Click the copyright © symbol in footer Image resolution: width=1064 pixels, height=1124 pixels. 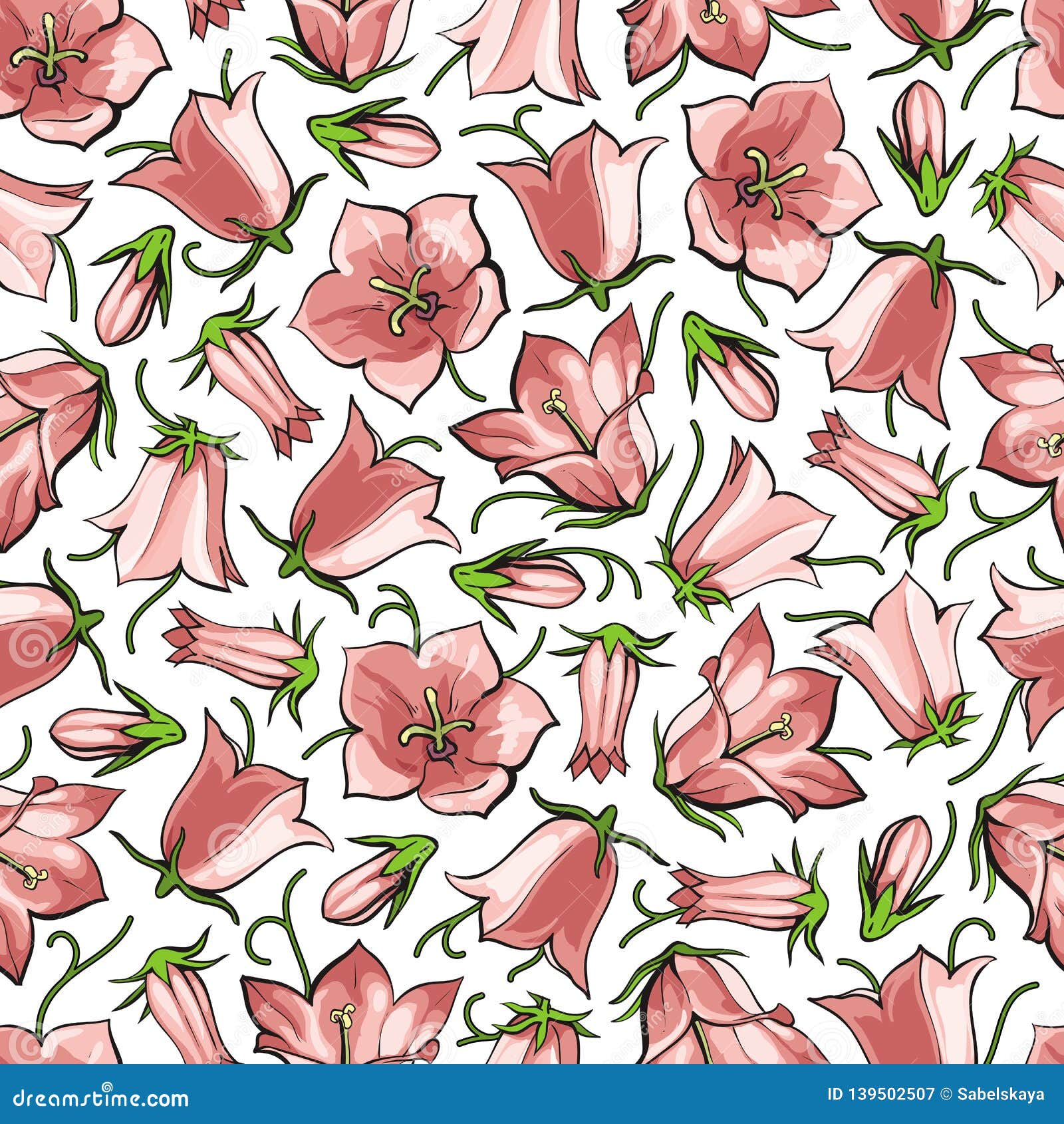click(944, 1094)
